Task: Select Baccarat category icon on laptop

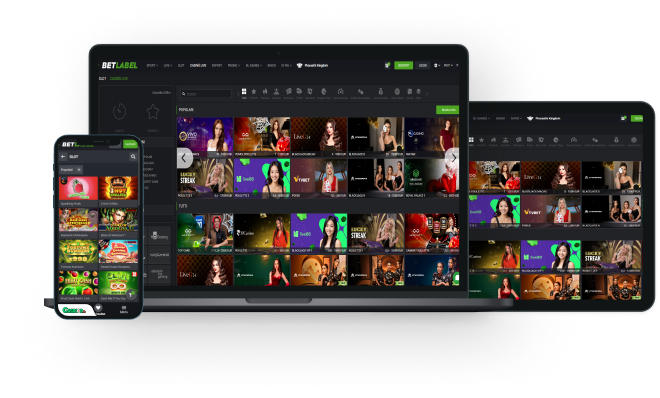Action: 310,91
